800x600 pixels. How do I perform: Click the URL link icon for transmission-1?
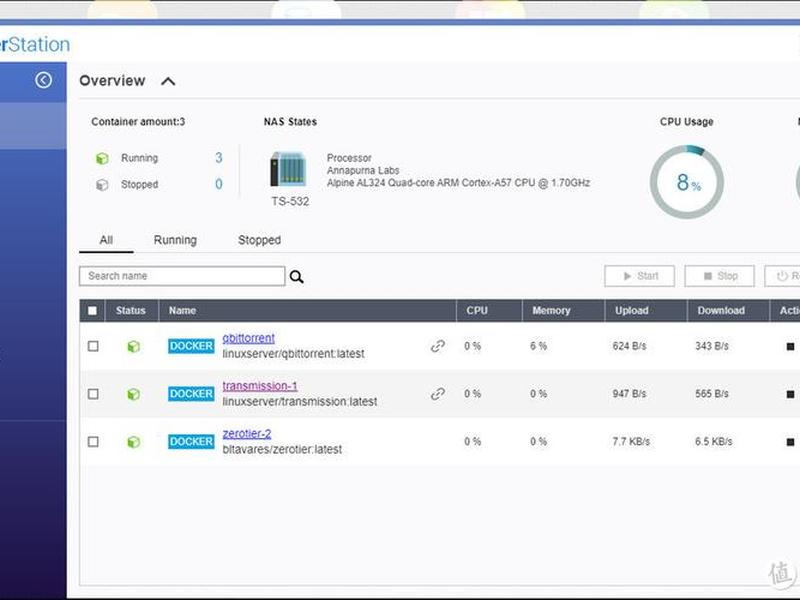pyautogui.click(x=438, y=394)
